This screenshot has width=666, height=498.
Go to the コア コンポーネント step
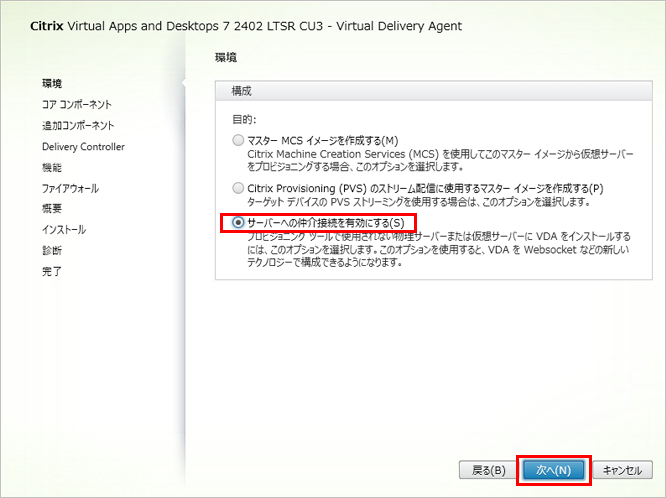point(76,104)
